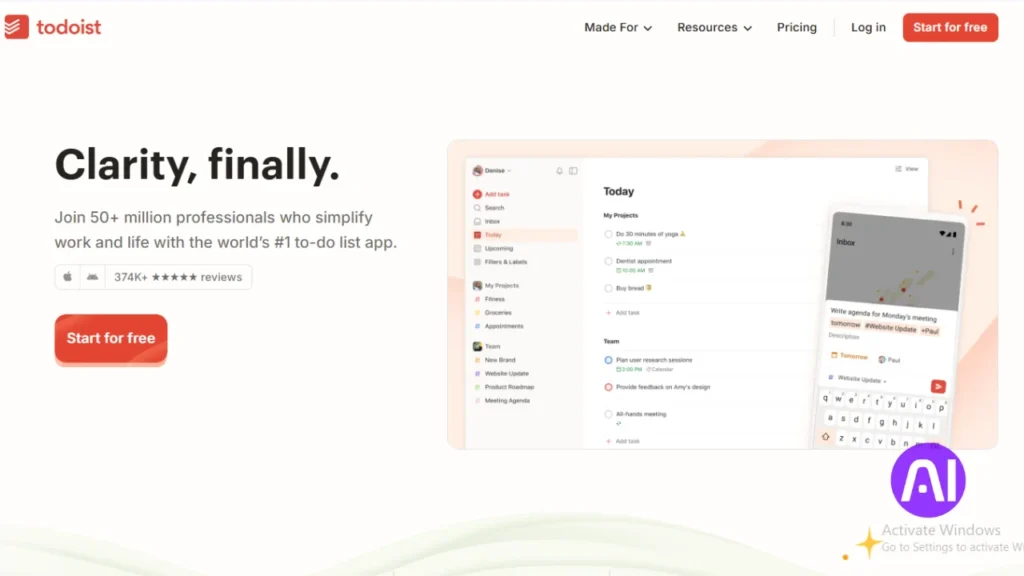Click the Log in link
The height and width of the screenshot is (576, 1024).
(x=867, y=27)
